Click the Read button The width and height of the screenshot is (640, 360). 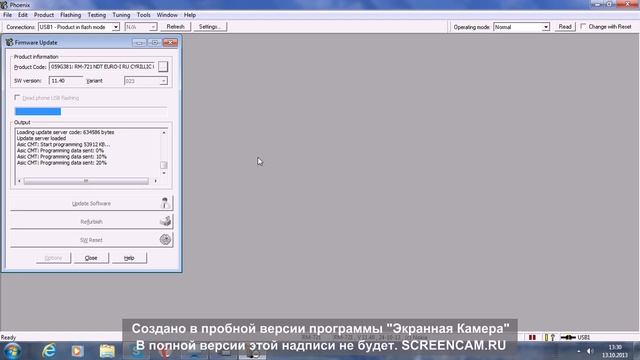coord(565,27)
